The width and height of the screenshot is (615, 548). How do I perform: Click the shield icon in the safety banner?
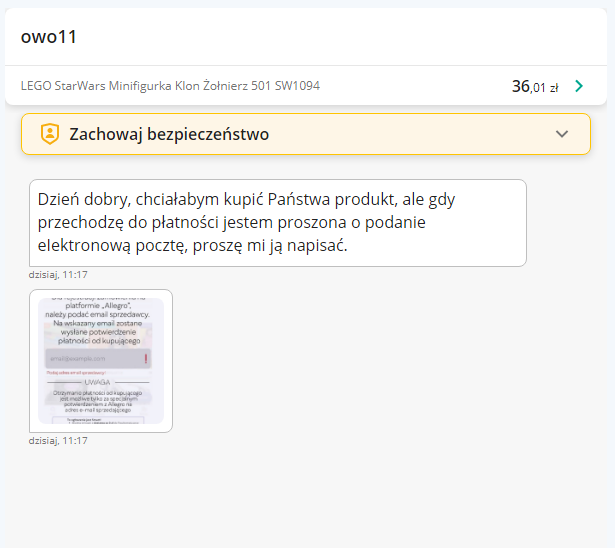click(50, 134)
